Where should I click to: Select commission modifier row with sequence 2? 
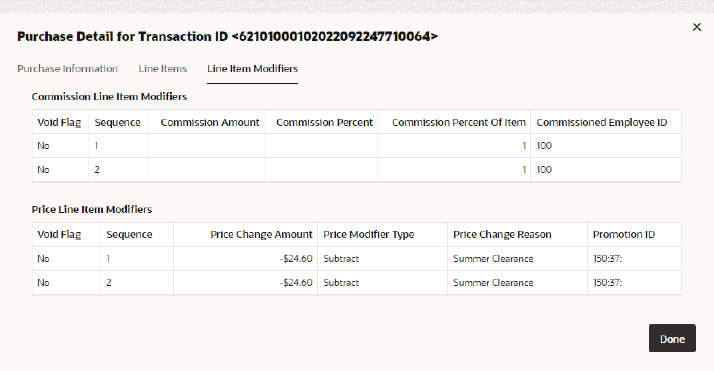point(357,170)
